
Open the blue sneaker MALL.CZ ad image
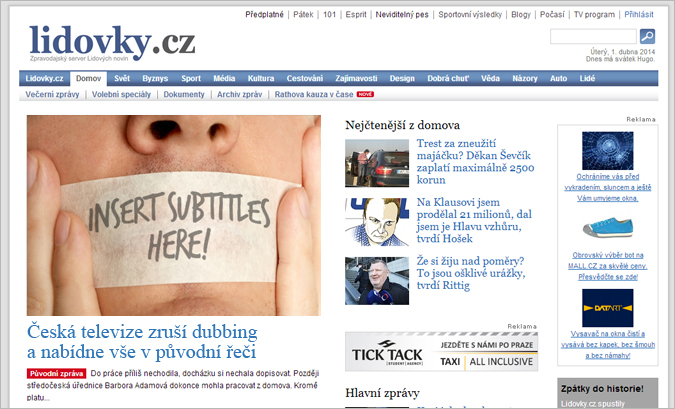pos(607,227)
